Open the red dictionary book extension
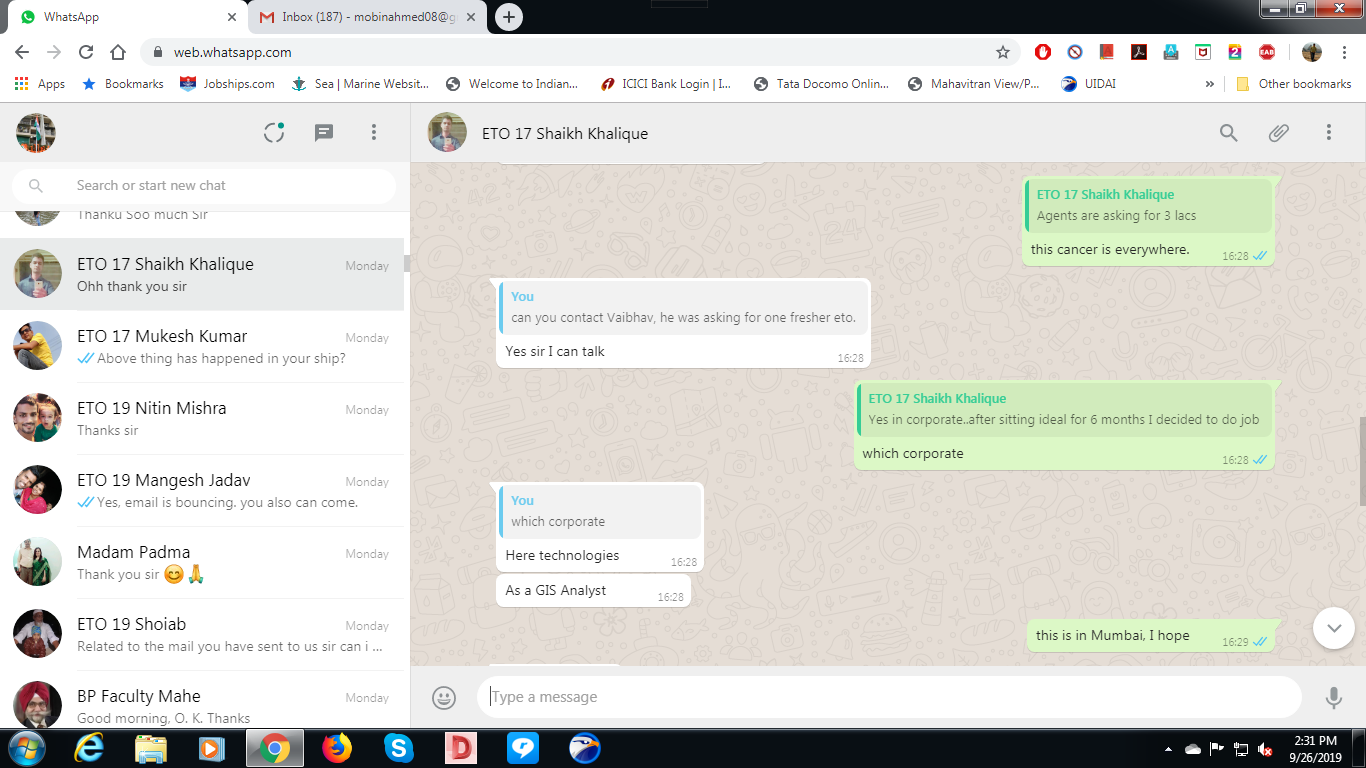This screenshot has width=1366, height=768. (x=1106, y=52)
